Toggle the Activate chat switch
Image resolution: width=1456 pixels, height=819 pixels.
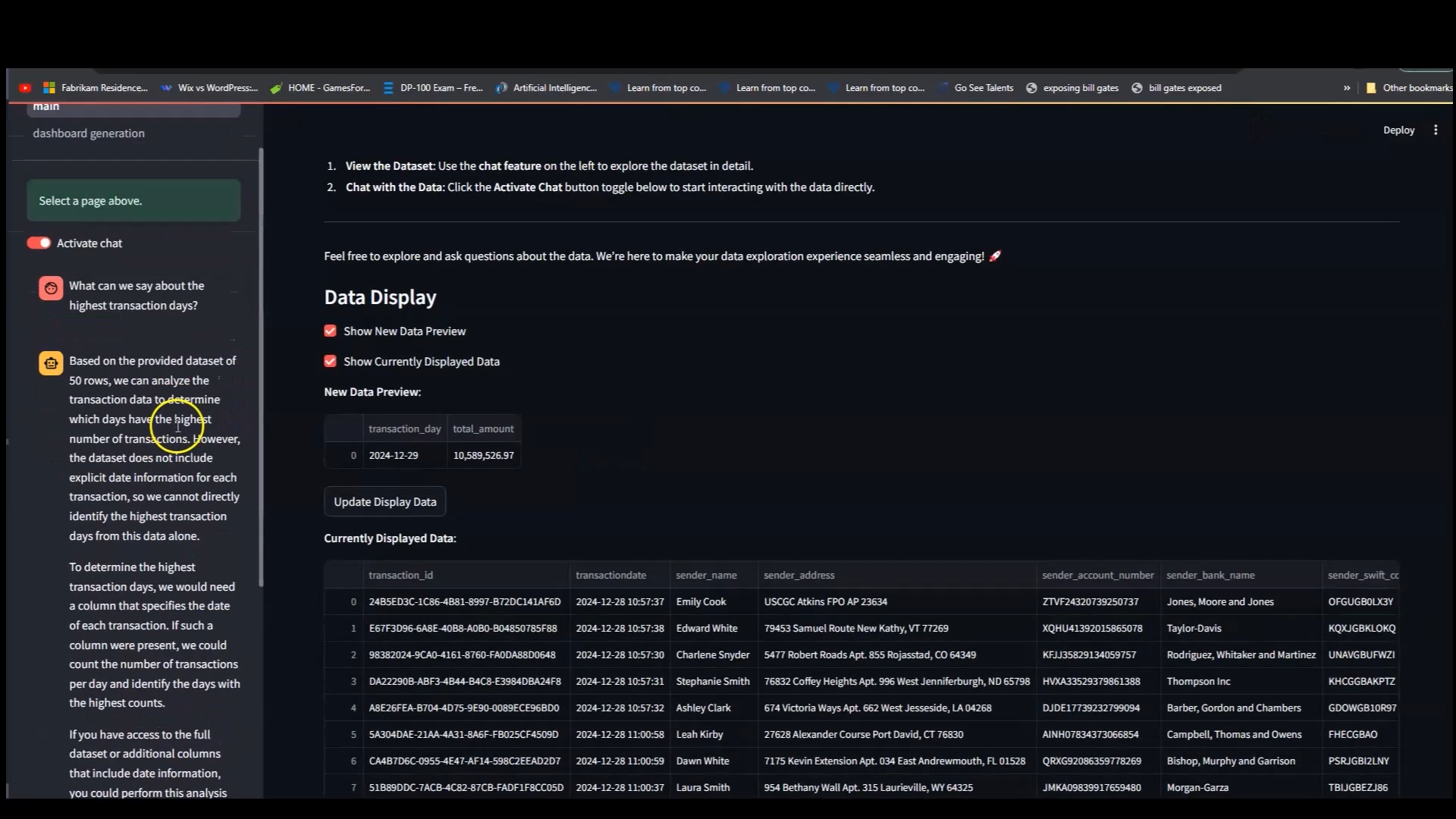click(x=39, y=243)
